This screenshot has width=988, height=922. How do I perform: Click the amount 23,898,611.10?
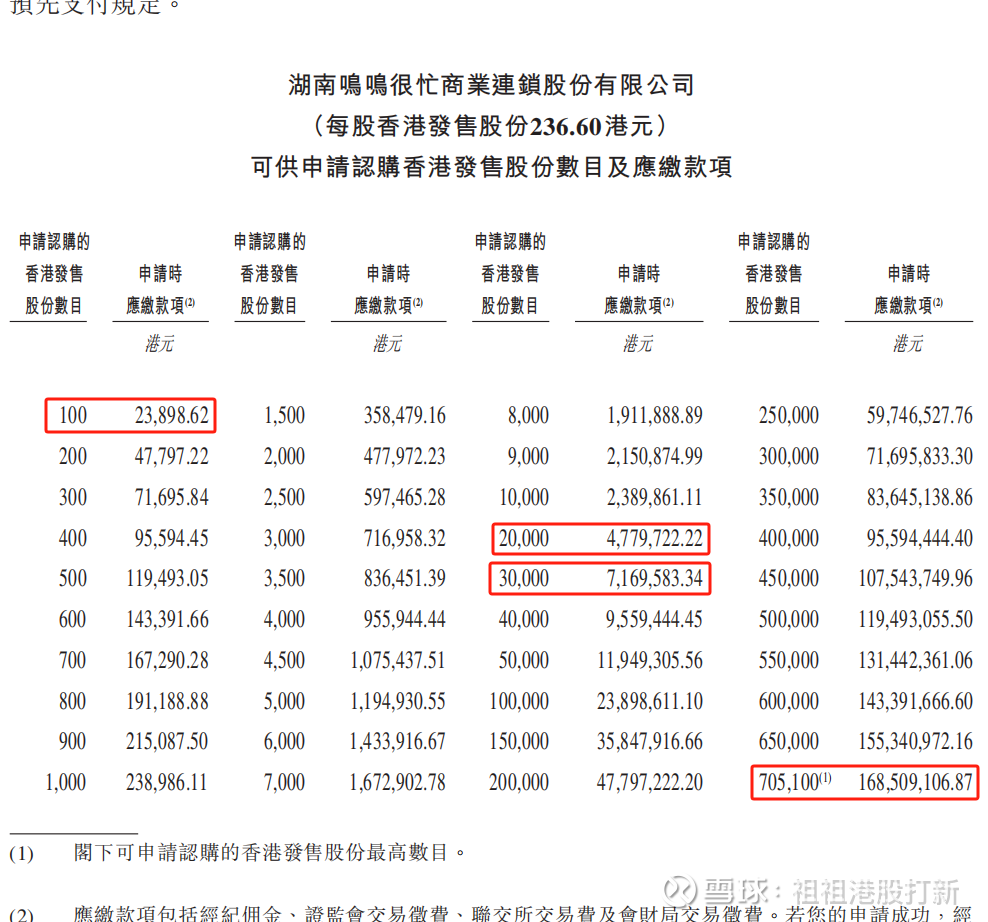(x=650, y=701)
